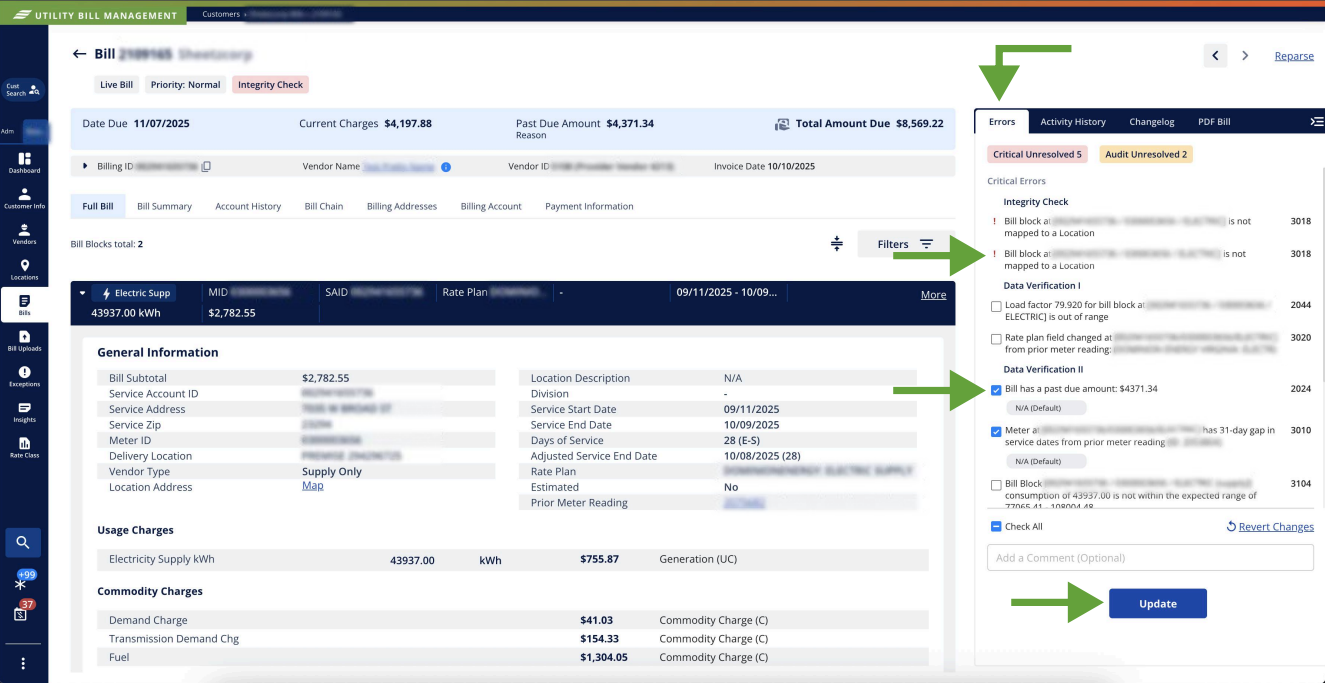Viewport: 1325px width, 683px height.
Task: Click the Live Bill tag
Action: (117, 85)
